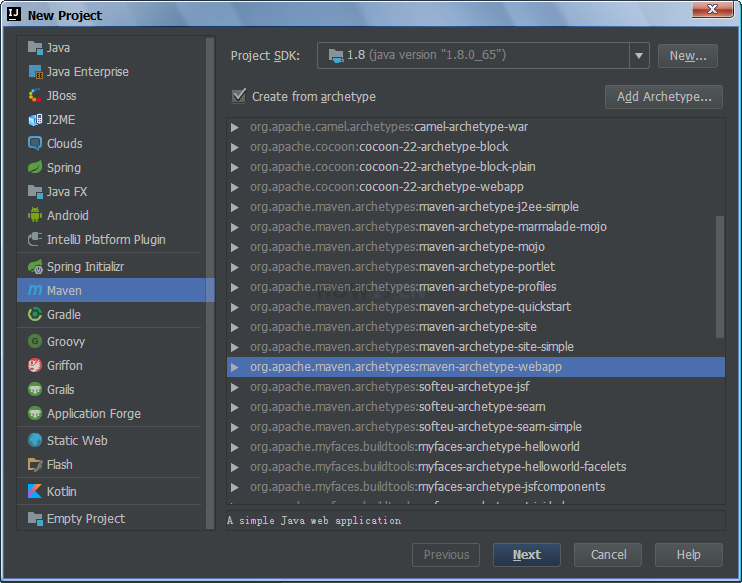The height and width of the screenshot is (583, 742).
Task: Choose Spring Initializr label in list
Action: [x=85, y=267]
